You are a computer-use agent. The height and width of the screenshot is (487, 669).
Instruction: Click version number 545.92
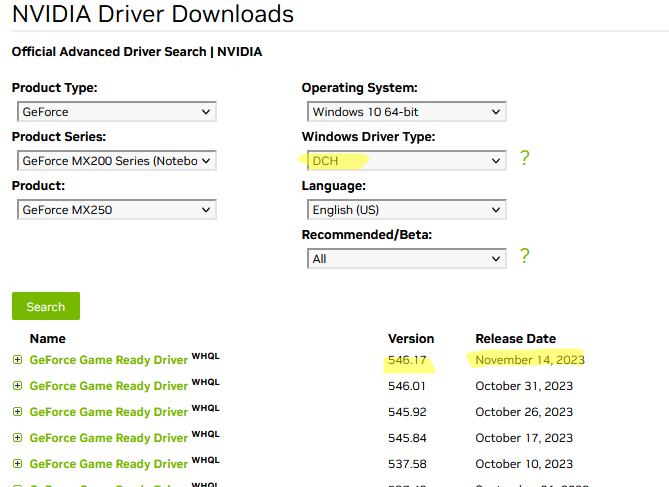407,412
